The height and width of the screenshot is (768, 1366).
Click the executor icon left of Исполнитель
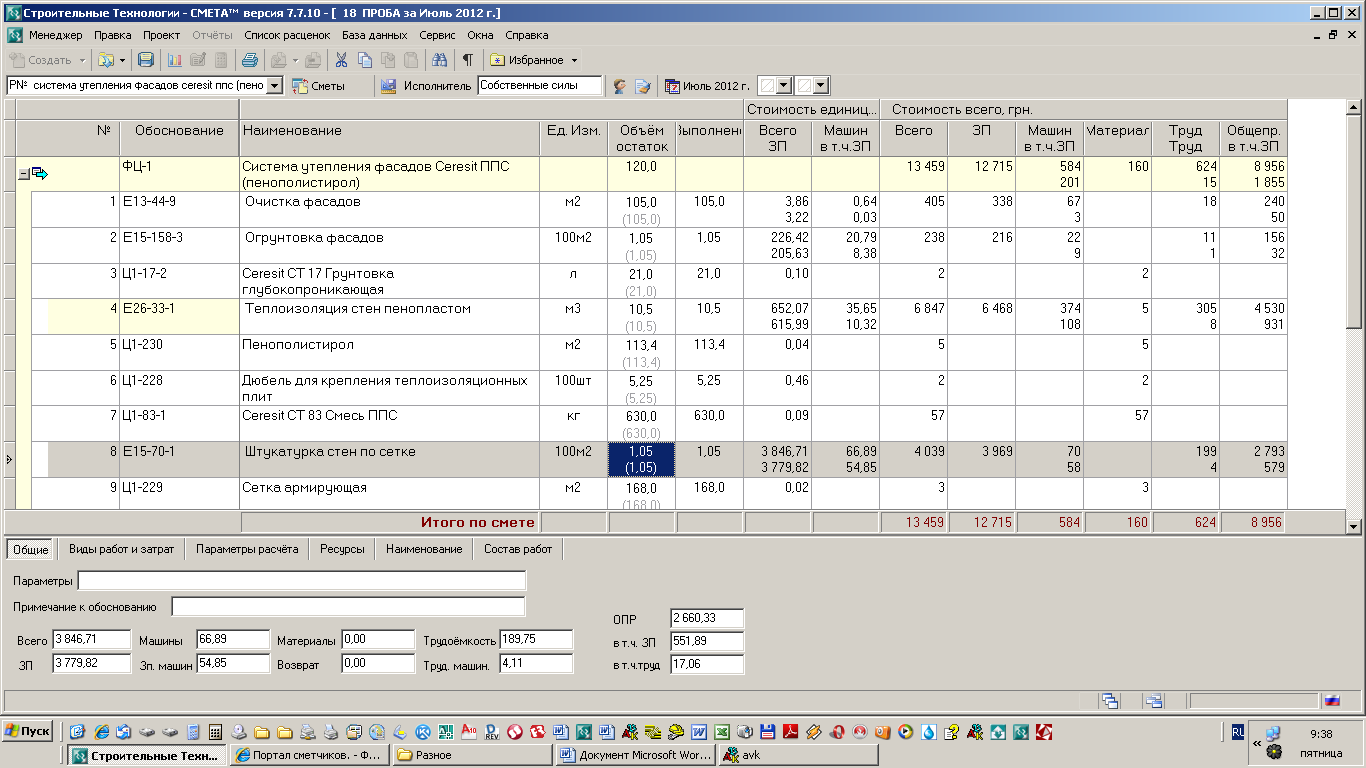pyautogui.click(x=388, y=86)
